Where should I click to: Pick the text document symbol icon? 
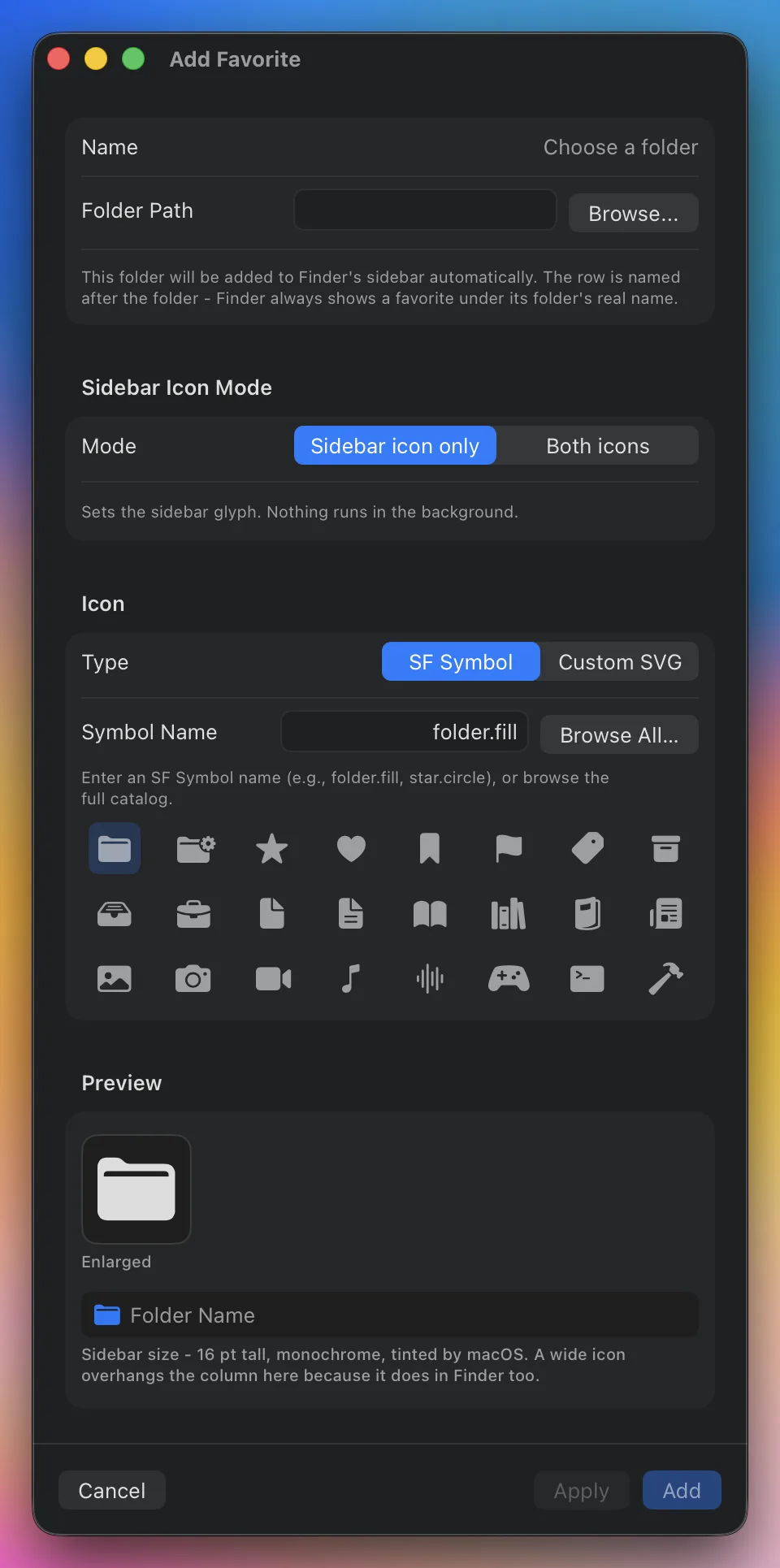[351, 914]
